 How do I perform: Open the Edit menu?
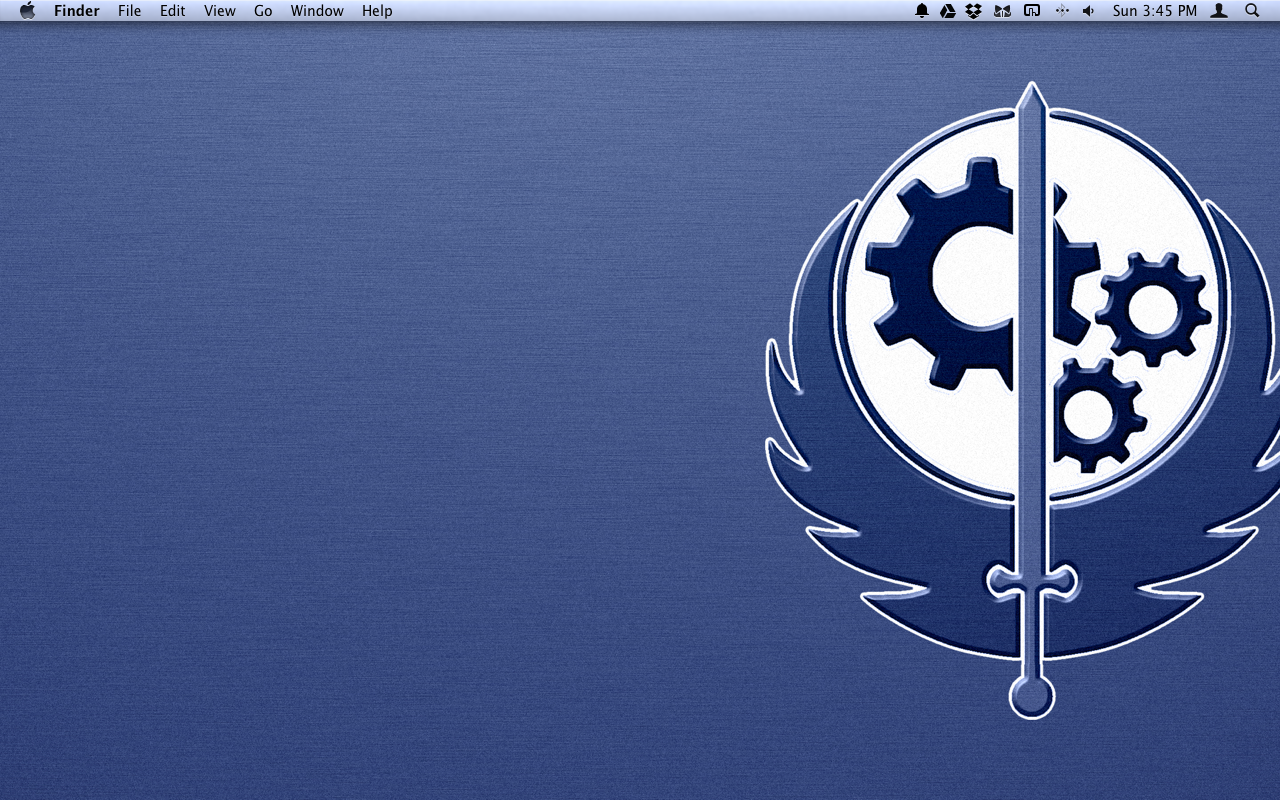[173, 11]
